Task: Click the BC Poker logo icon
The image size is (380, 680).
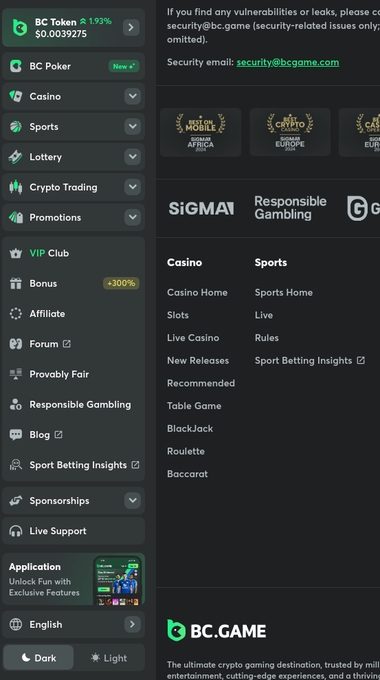Action: [16, 66]
